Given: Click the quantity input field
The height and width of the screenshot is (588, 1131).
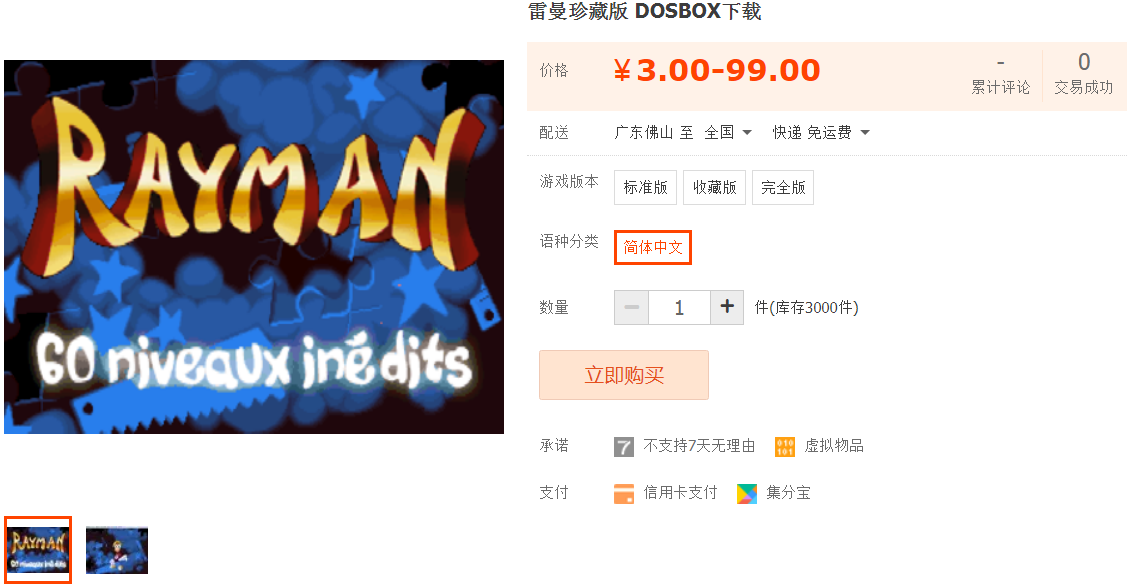Looking at the screenshot, I should point(679,307).
